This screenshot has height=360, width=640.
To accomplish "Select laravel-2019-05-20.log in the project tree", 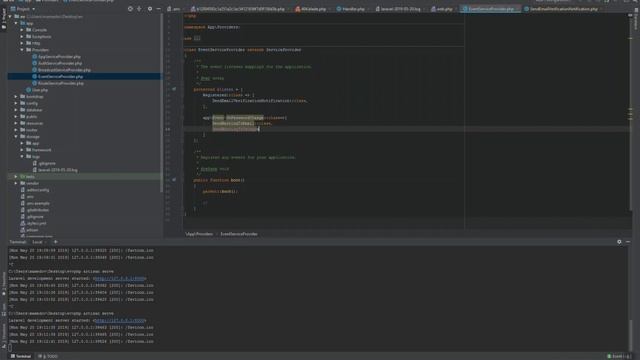I will (x=58, y=170).
